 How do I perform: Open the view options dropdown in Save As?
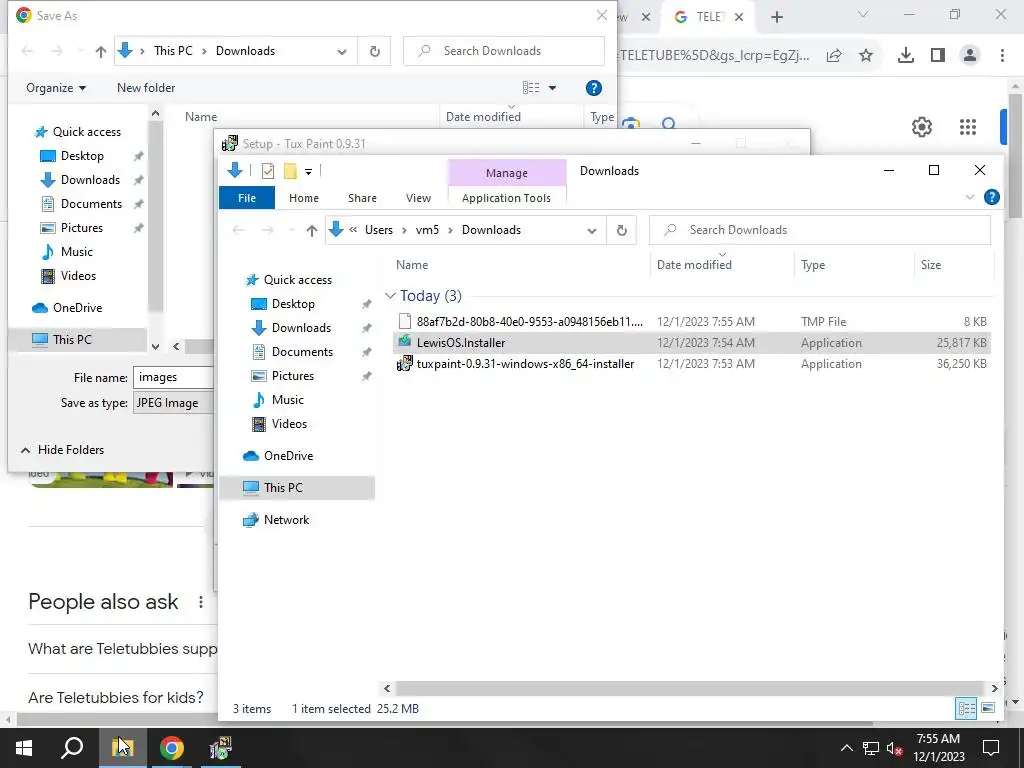coord(552,88)
